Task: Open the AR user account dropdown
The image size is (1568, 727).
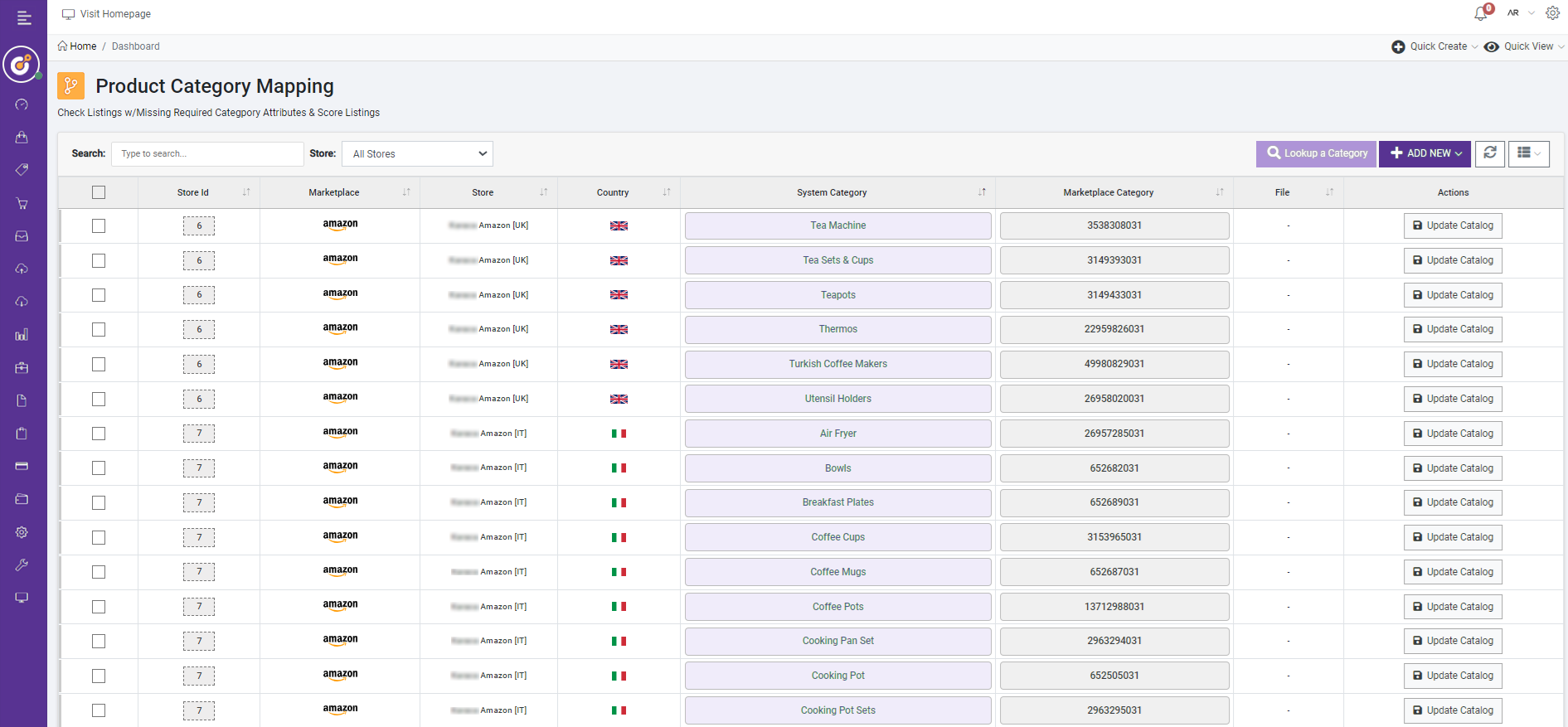Action: point(1520,13)
